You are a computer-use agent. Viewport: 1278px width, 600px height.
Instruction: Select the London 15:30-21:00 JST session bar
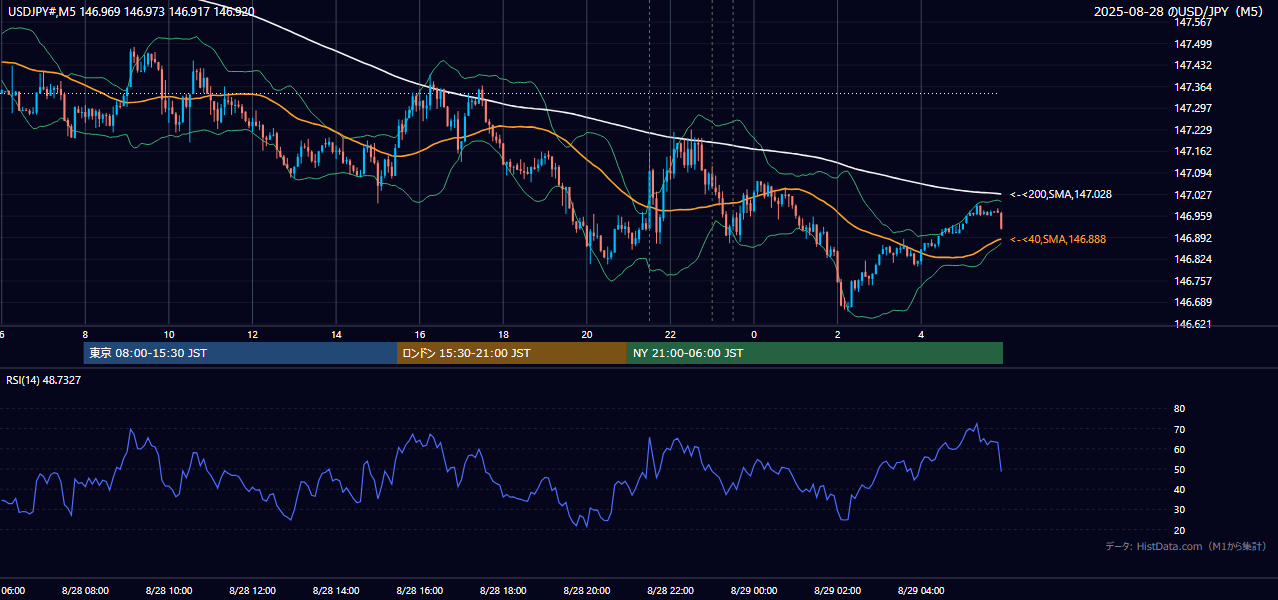512,353
